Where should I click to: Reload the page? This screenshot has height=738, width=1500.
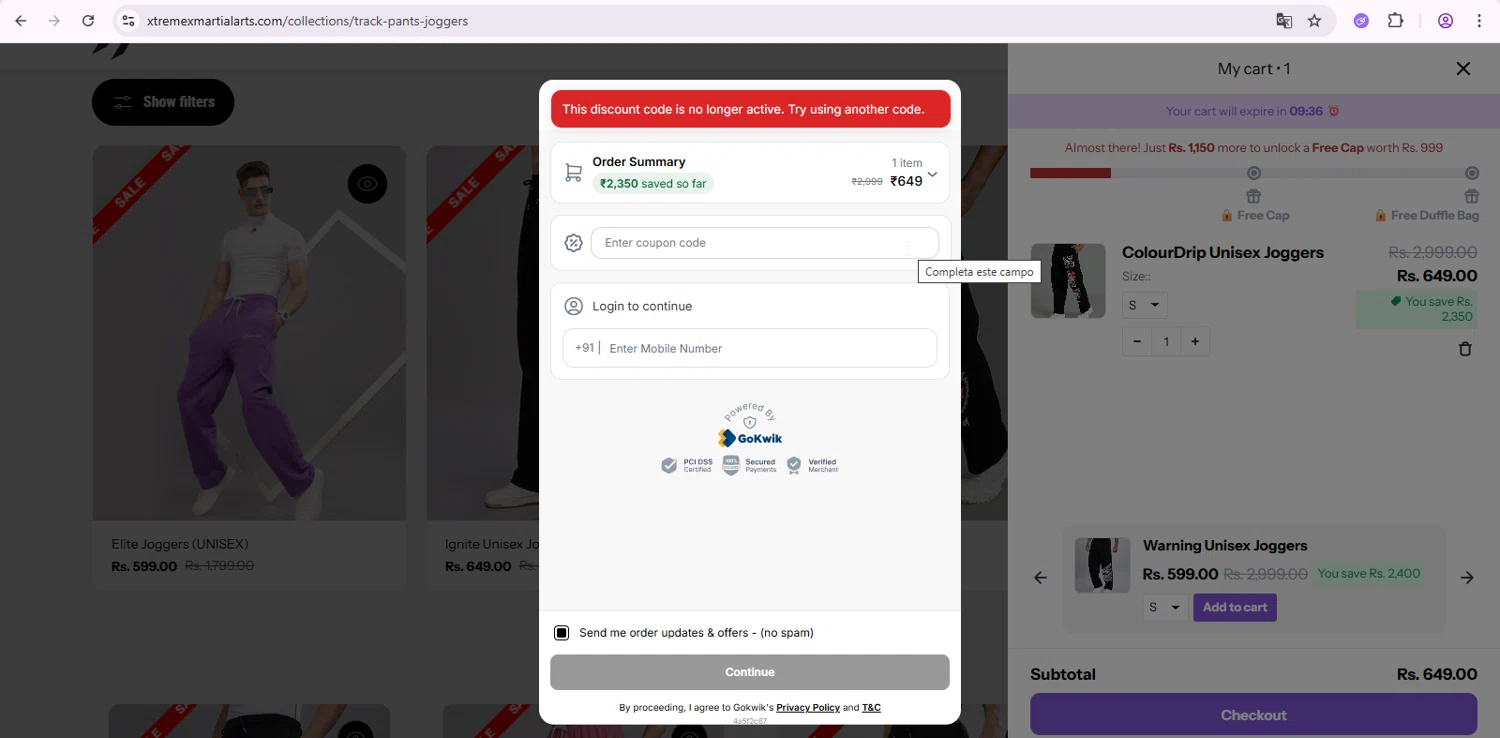(88, 21)
